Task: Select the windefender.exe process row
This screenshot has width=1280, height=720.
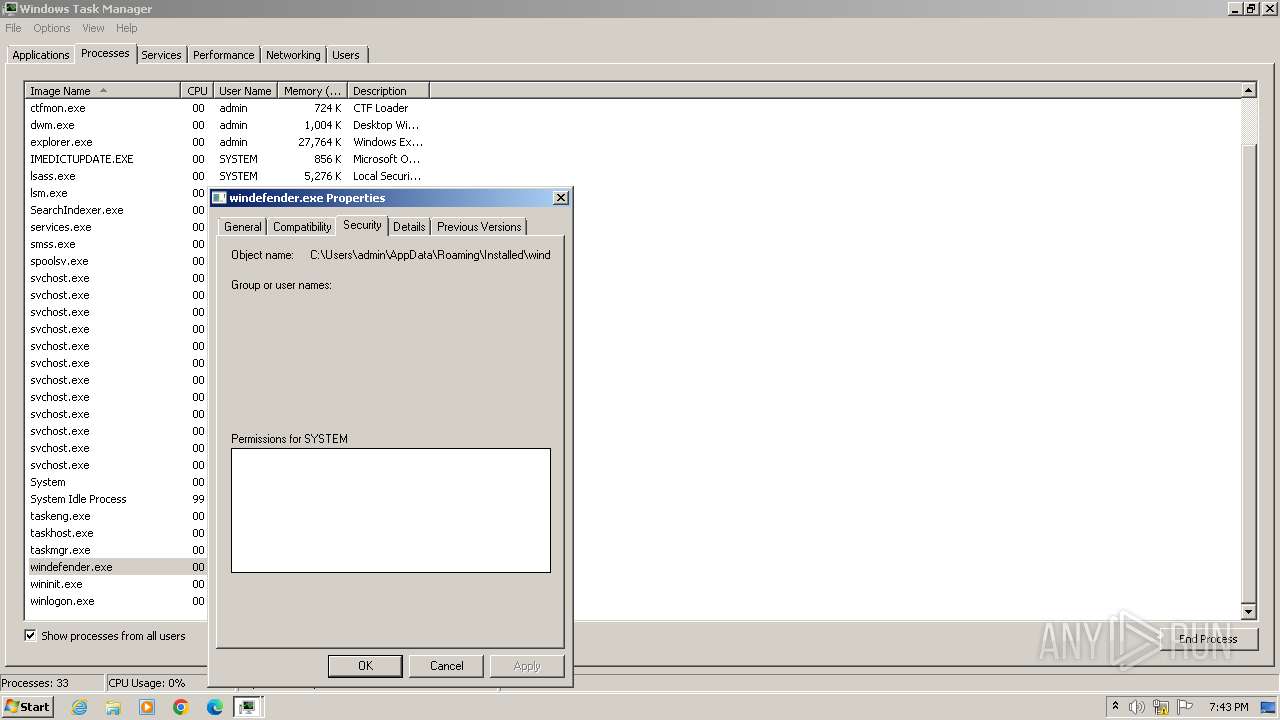Action: click(x=117, y=567)
